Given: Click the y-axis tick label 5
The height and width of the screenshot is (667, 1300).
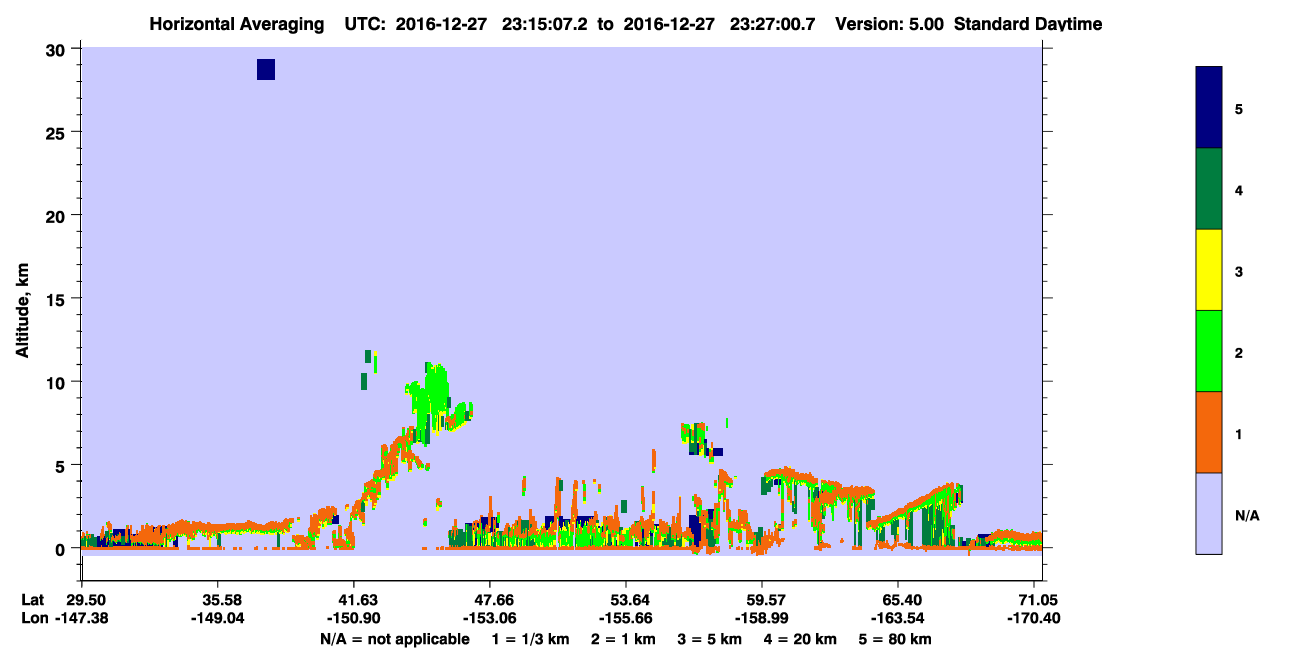Looking at the screenshot, I should [x=62, y=465].
